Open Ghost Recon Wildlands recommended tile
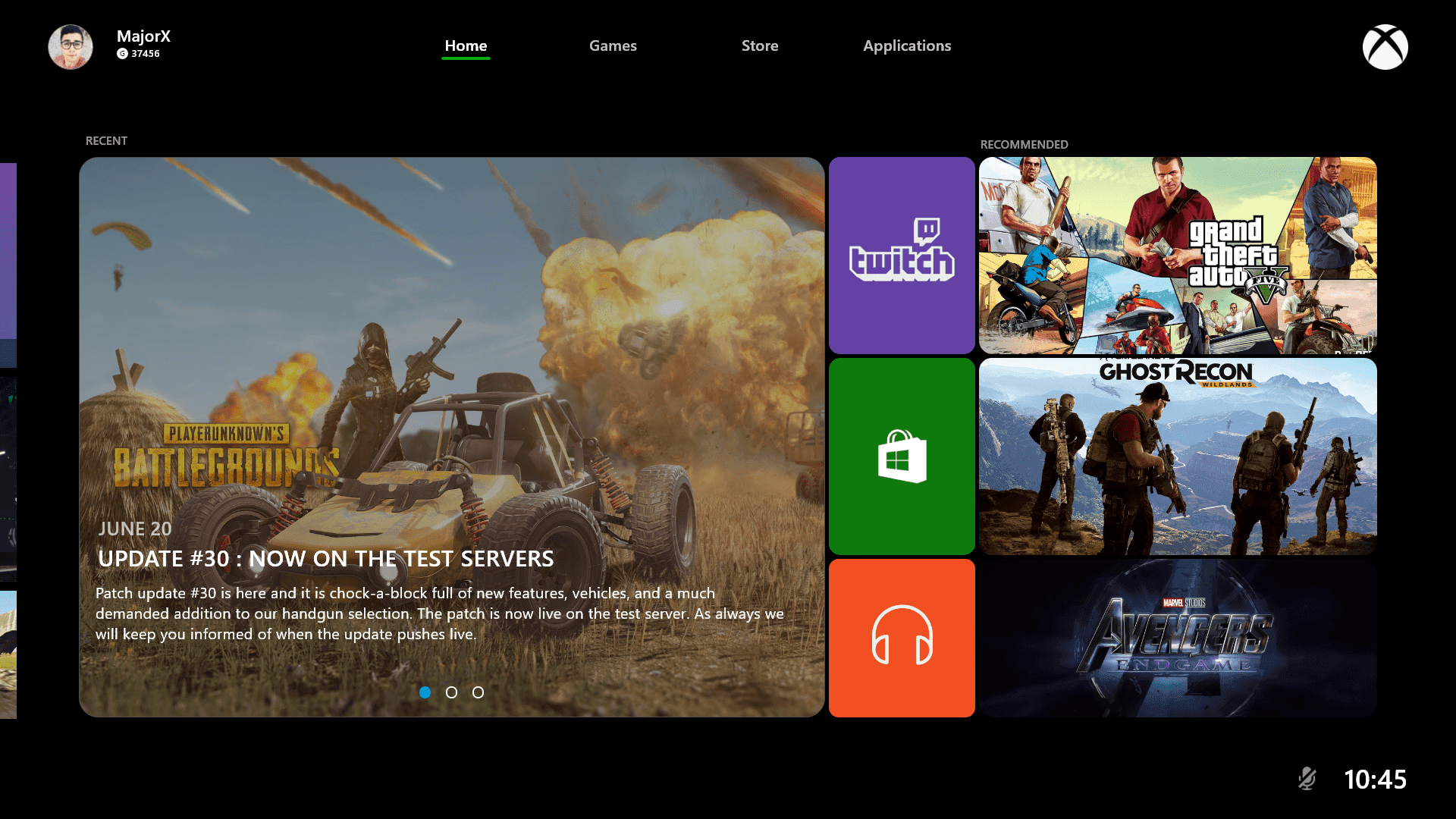The height and width of the screenshot is (819, 1456). (1178, 457)
